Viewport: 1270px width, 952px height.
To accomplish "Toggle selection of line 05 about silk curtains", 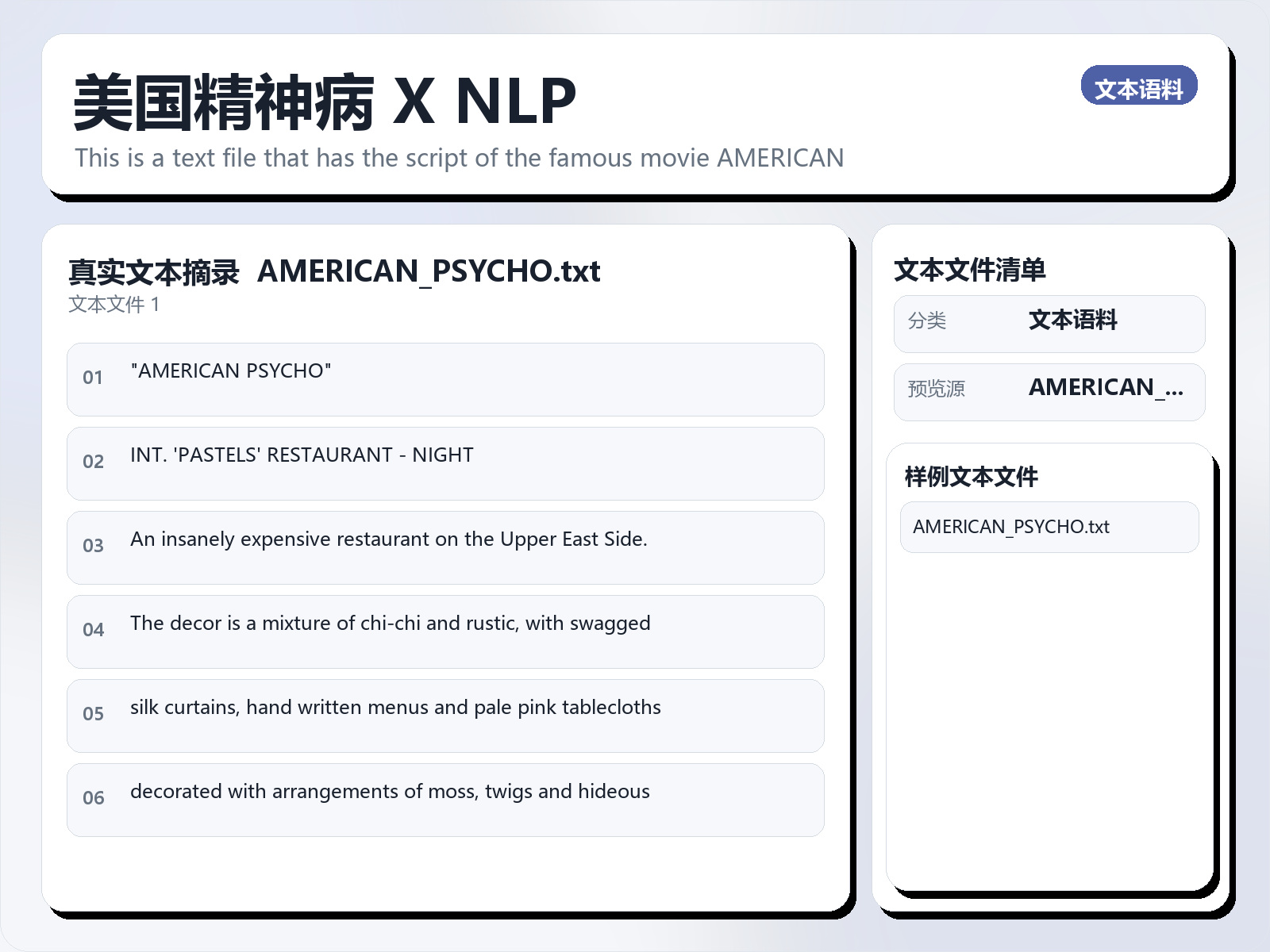I will pos(444,716).
